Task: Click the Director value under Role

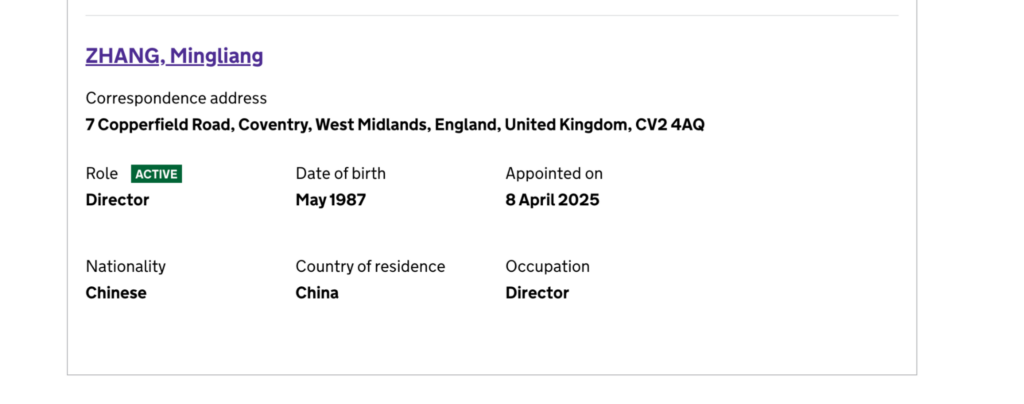Action: 118,200
